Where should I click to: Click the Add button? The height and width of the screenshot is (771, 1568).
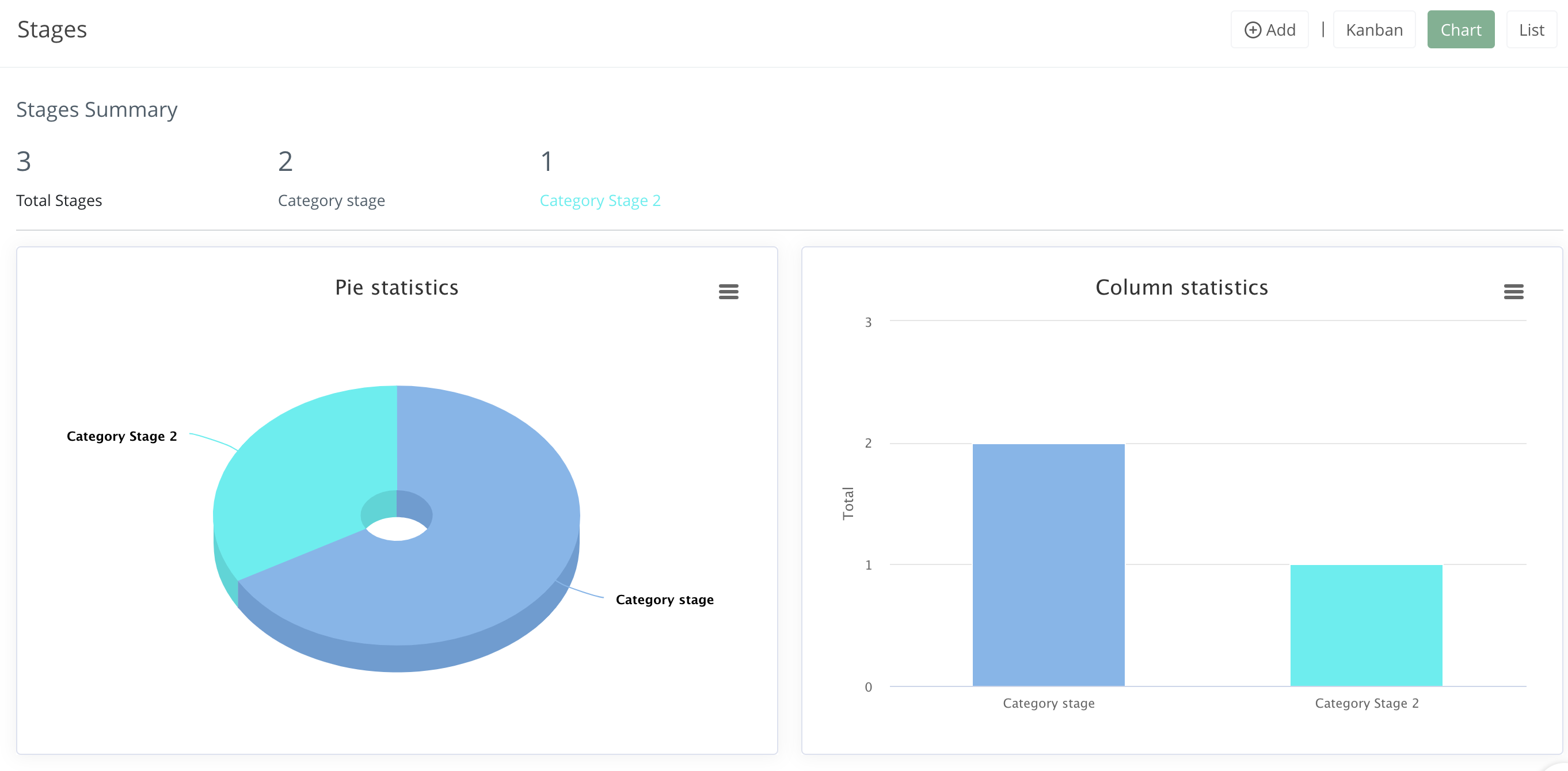pyautogui.click(x=1270, y=29)
